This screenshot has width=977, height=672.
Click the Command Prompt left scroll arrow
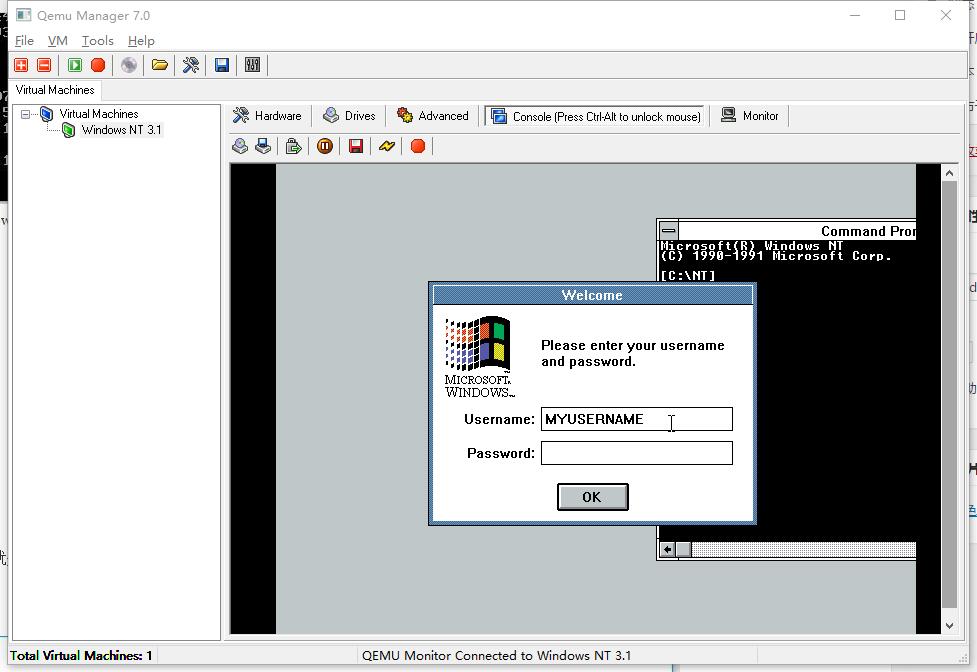point(667,549)
